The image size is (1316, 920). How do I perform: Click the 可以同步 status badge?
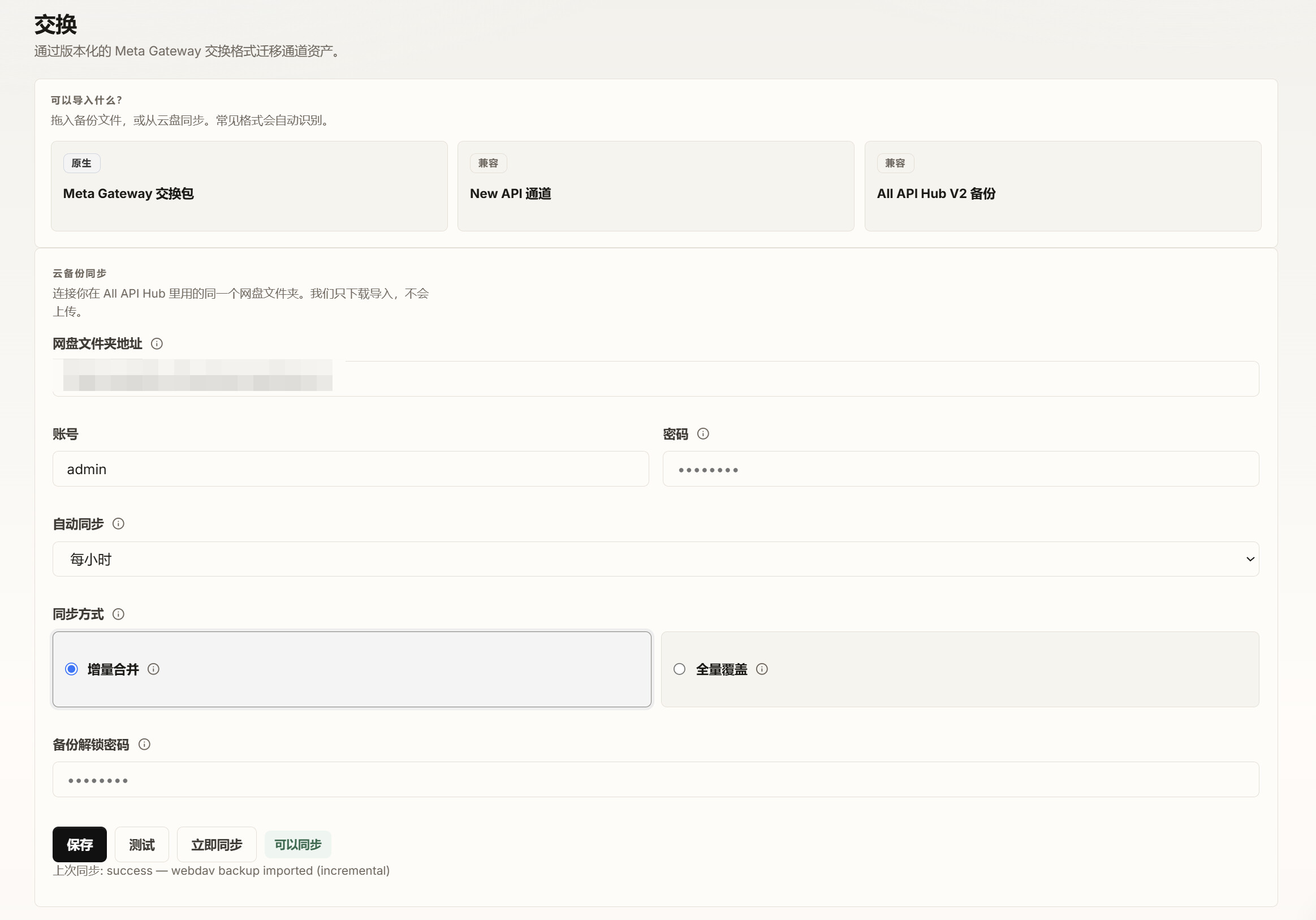[x=298, y=844]
